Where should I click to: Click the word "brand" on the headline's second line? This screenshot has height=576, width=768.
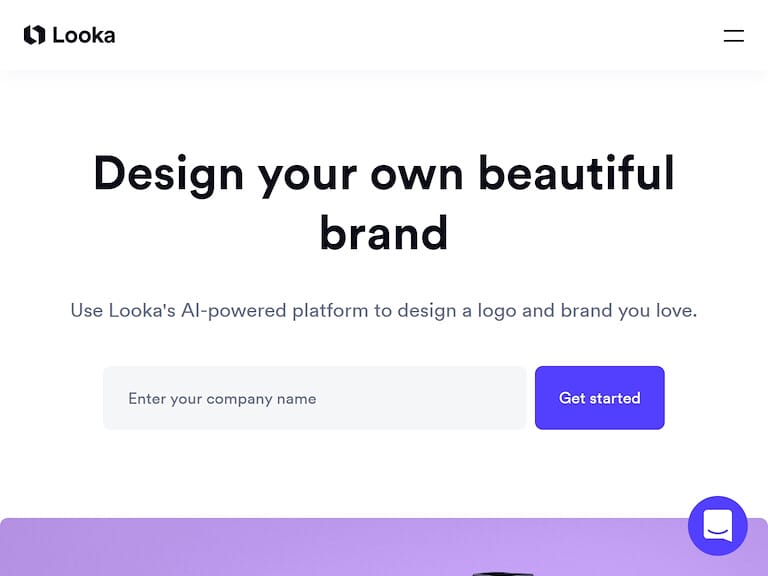384,233
